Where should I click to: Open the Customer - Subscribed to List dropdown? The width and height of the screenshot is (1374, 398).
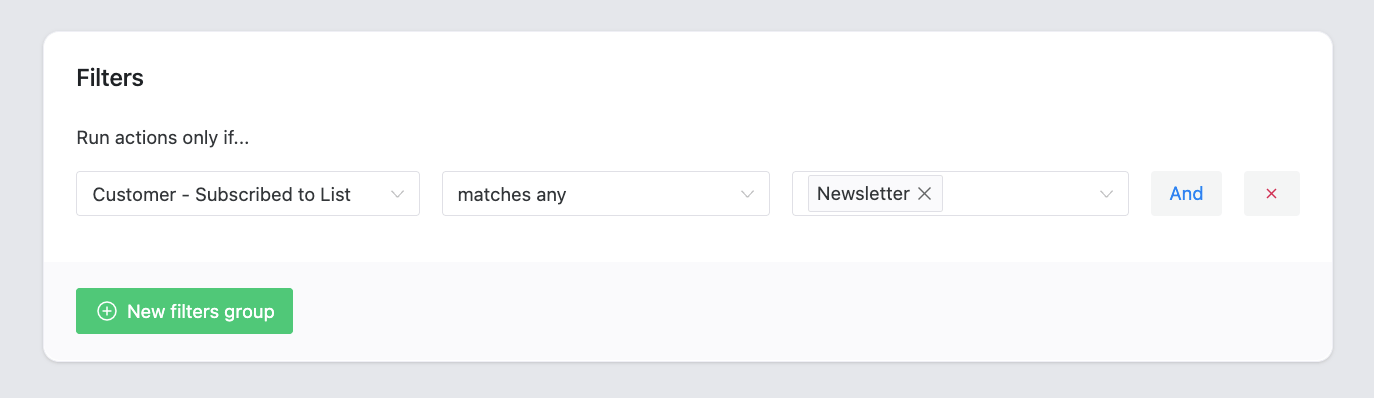tap(248, 194)
